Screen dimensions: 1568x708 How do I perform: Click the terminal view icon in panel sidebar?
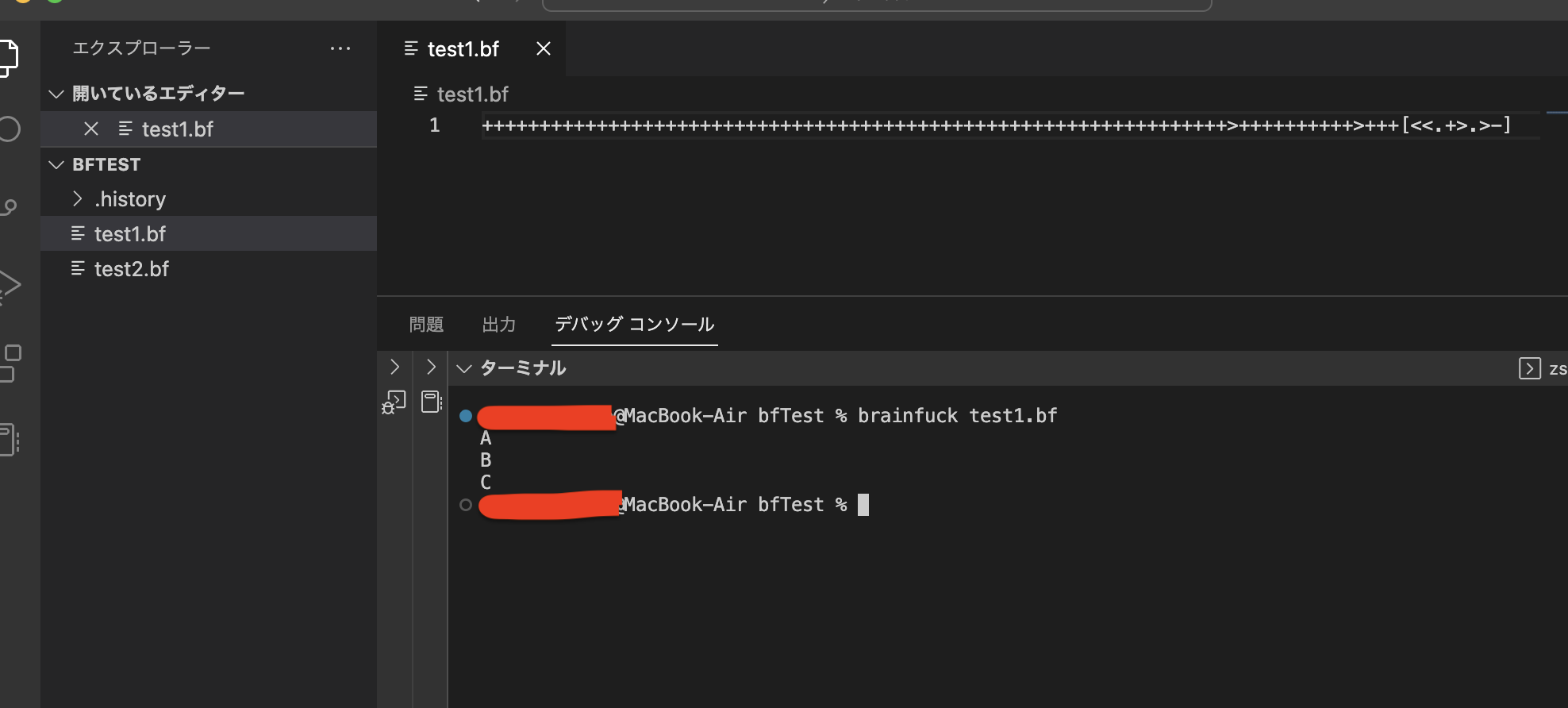click(431, 402)
